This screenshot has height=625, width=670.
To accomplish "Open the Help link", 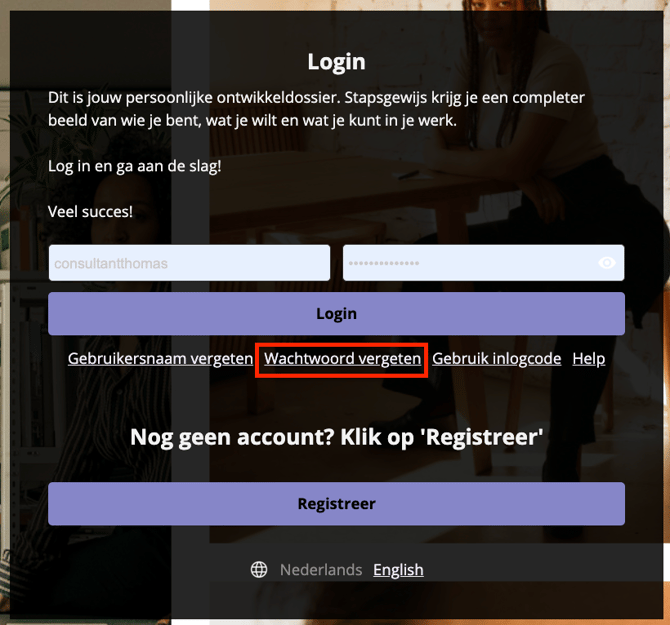I will 588,358.
